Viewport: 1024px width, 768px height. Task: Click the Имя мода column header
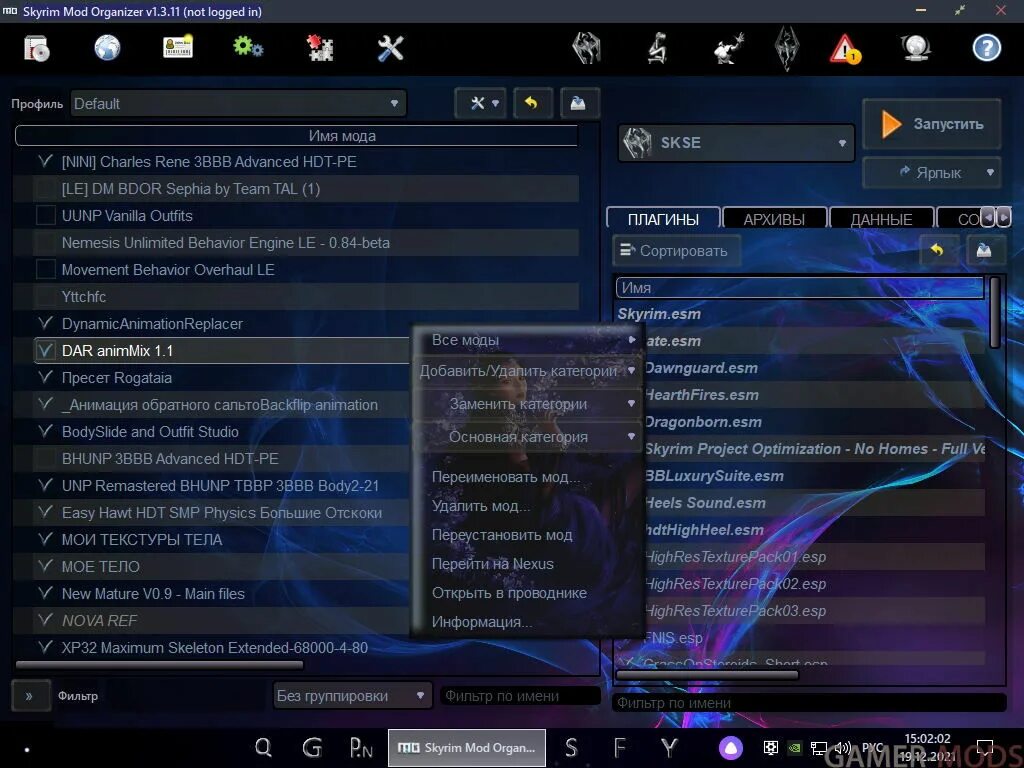point(297,136)
